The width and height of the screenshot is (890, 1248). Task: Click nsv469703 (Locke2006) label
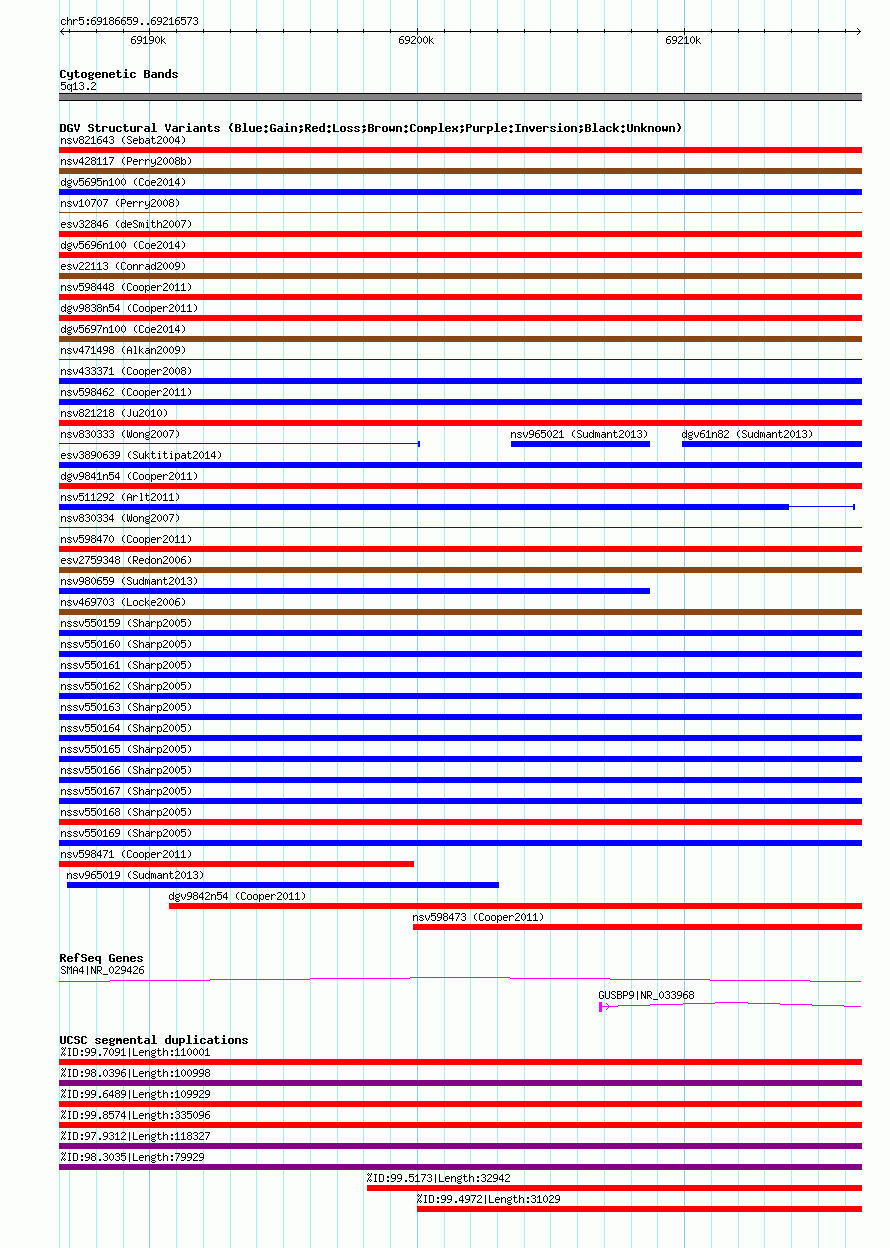pyautogui.click(x=122, y=602)
